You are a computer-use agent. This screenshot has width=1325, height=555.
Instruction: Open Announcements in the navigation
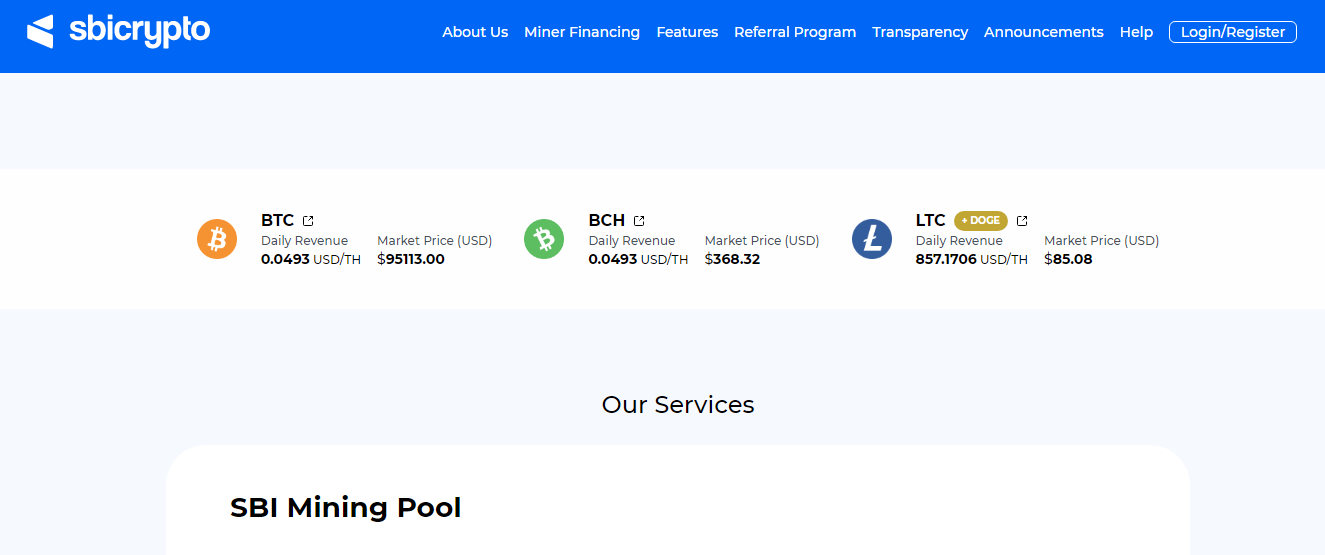tap(1044, 32)
